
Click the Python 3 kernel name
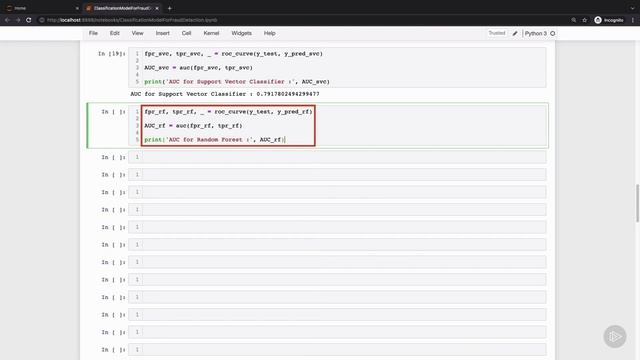tap(535, 33)
